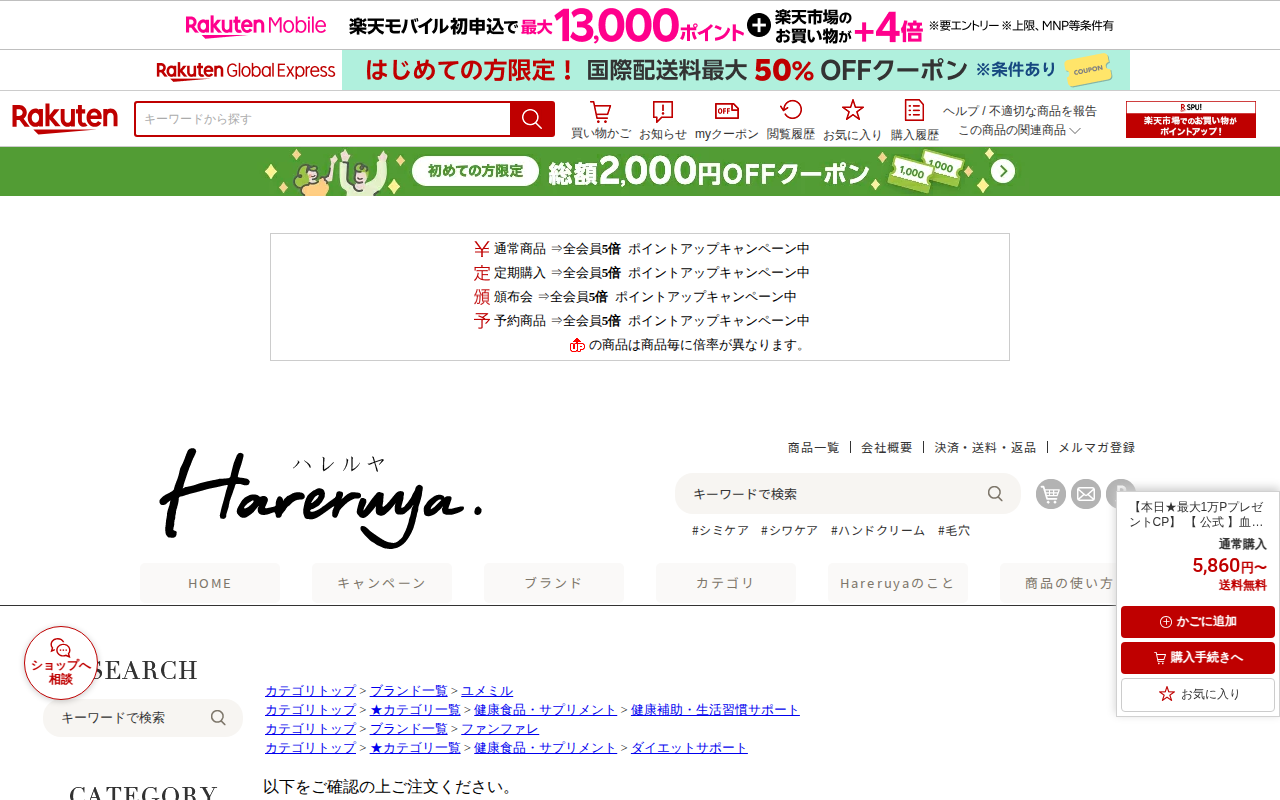Viewport: 1280px width, 800px height.
Task: Open the 商品の使い方 menu tab
Action: coord(1058,583)
